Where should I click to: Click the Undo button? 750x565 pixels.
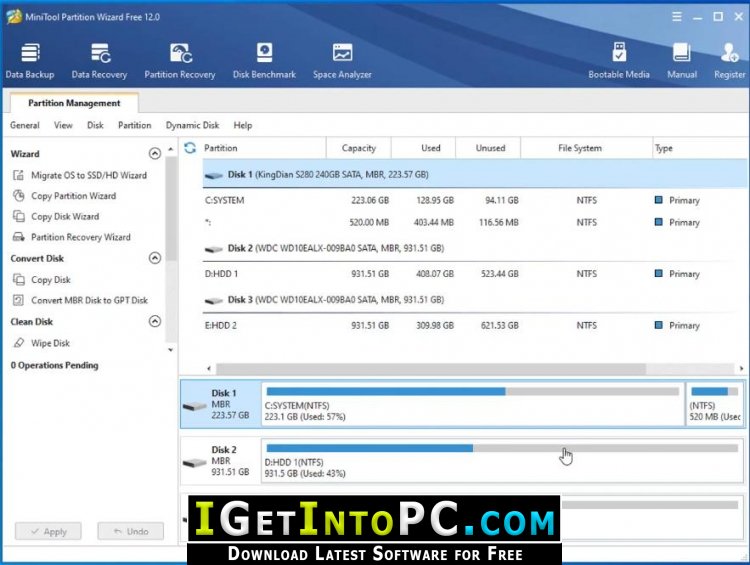tap(131, 532)
